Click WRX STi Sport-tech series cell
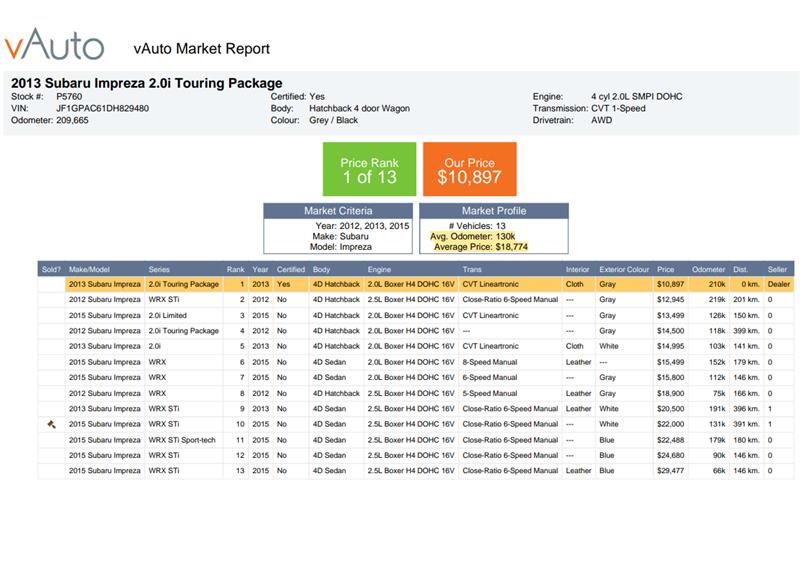 coord(182,440)
